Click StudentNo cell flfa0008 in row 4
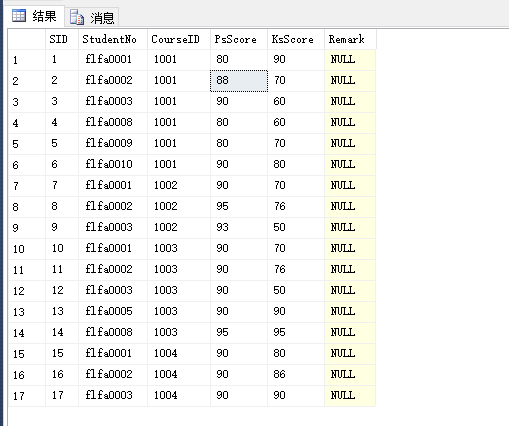 click(113, 123)
